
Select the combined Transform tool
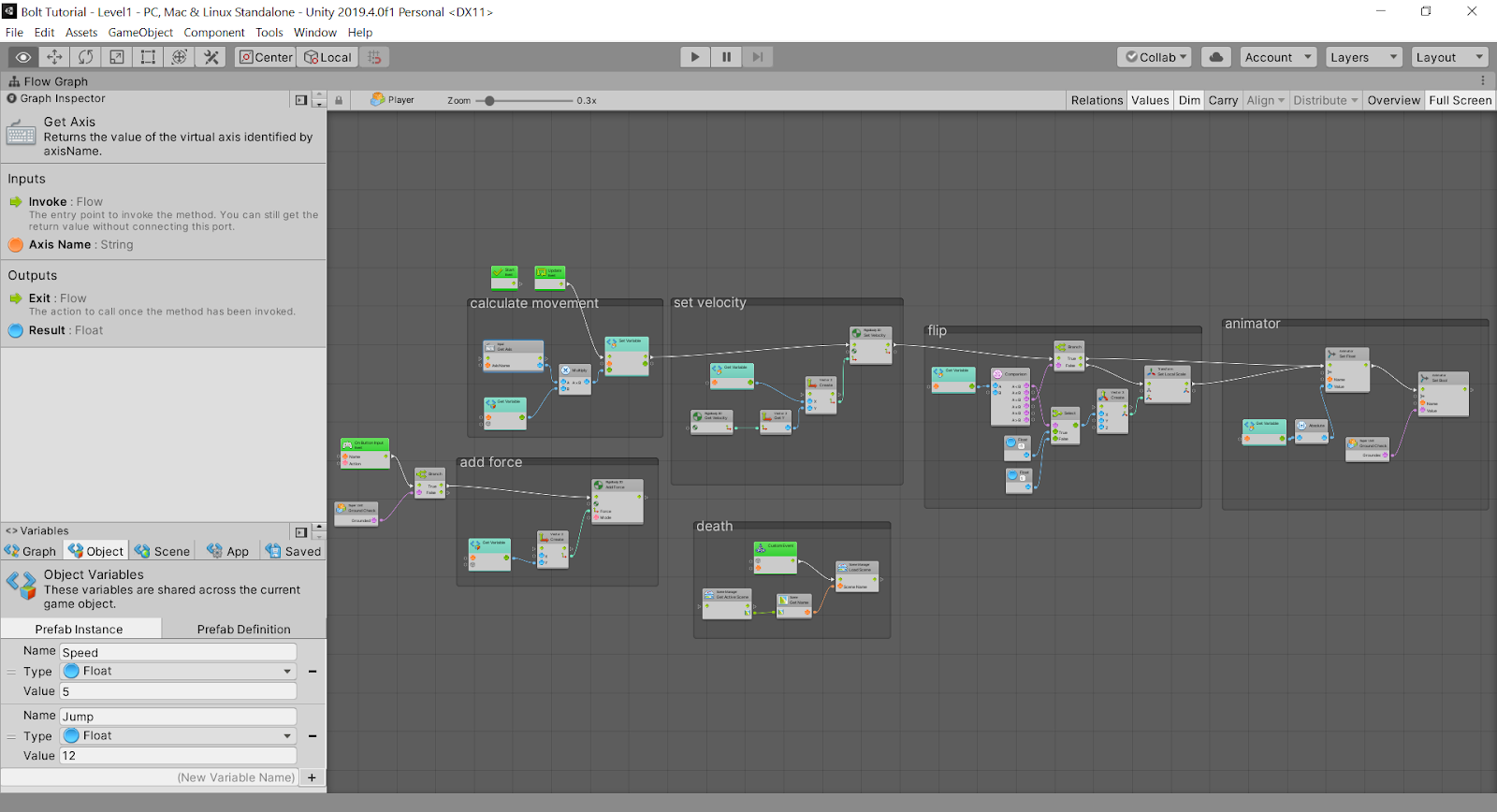(180, 57)
